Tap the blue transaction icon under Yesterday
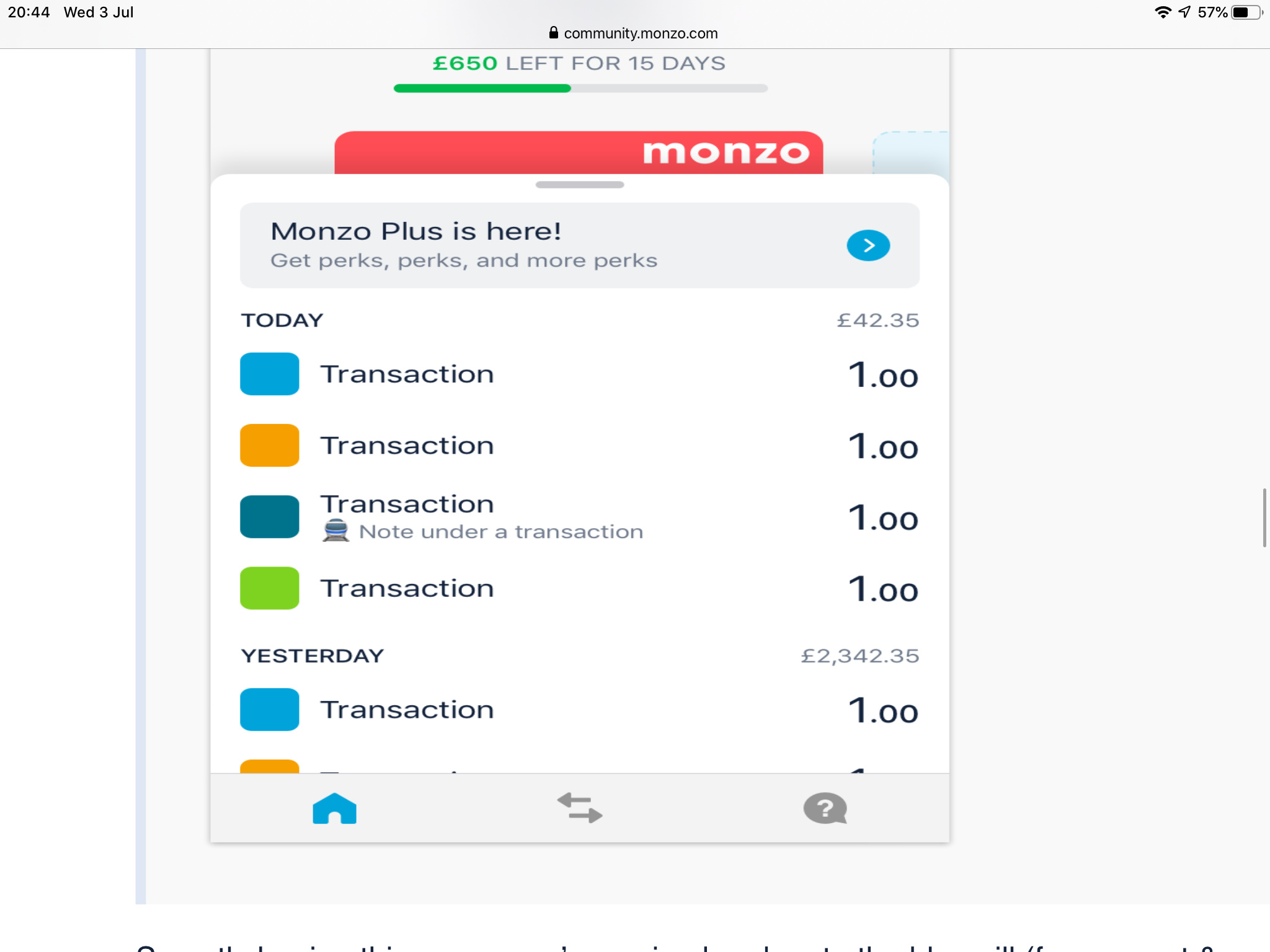The width and height of the screenshot is (1270, 952). pyautogui.click(x=269, y=709)
